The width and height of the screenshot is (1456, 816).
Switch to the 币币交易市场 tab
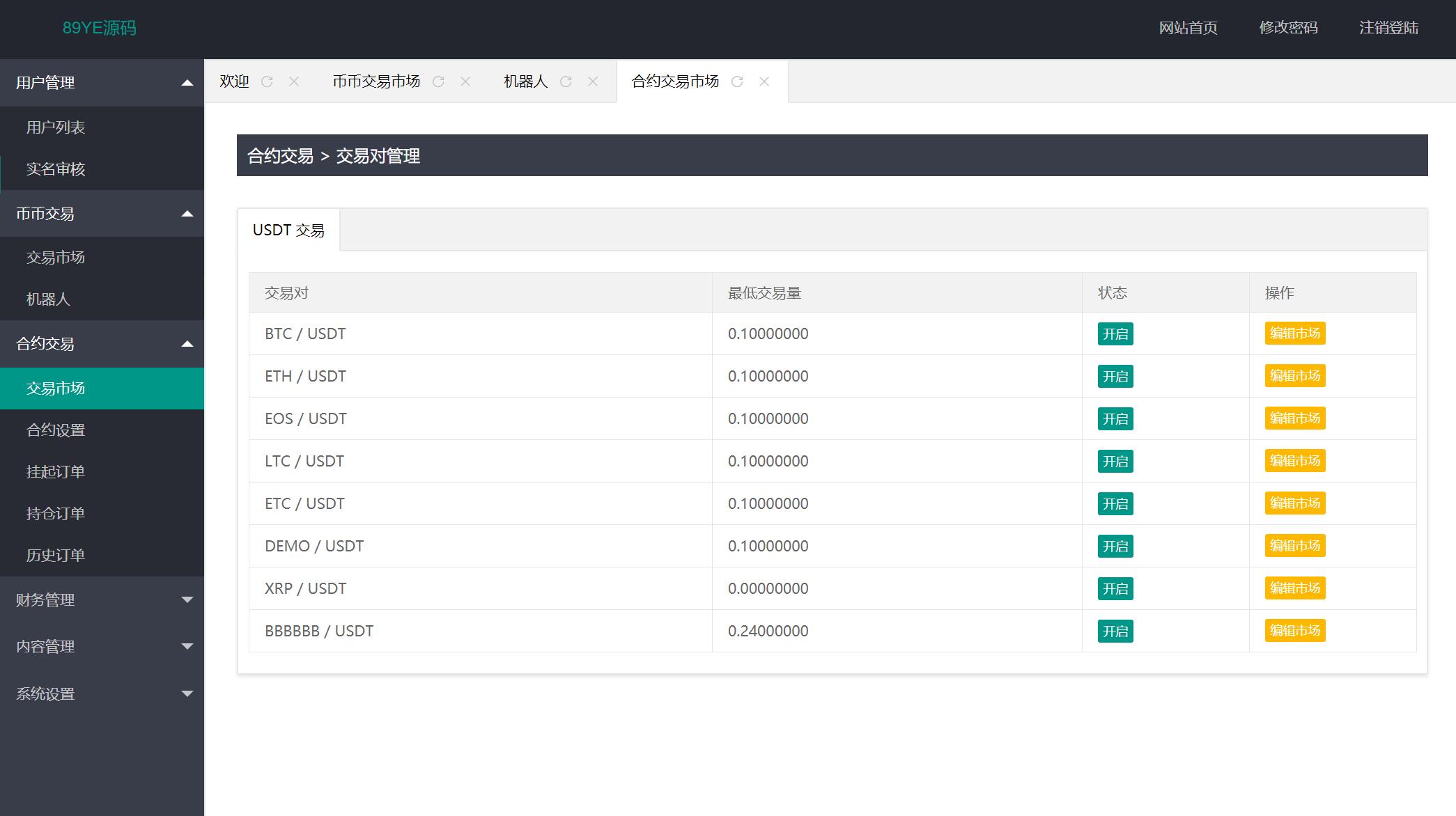coord(376,81)
